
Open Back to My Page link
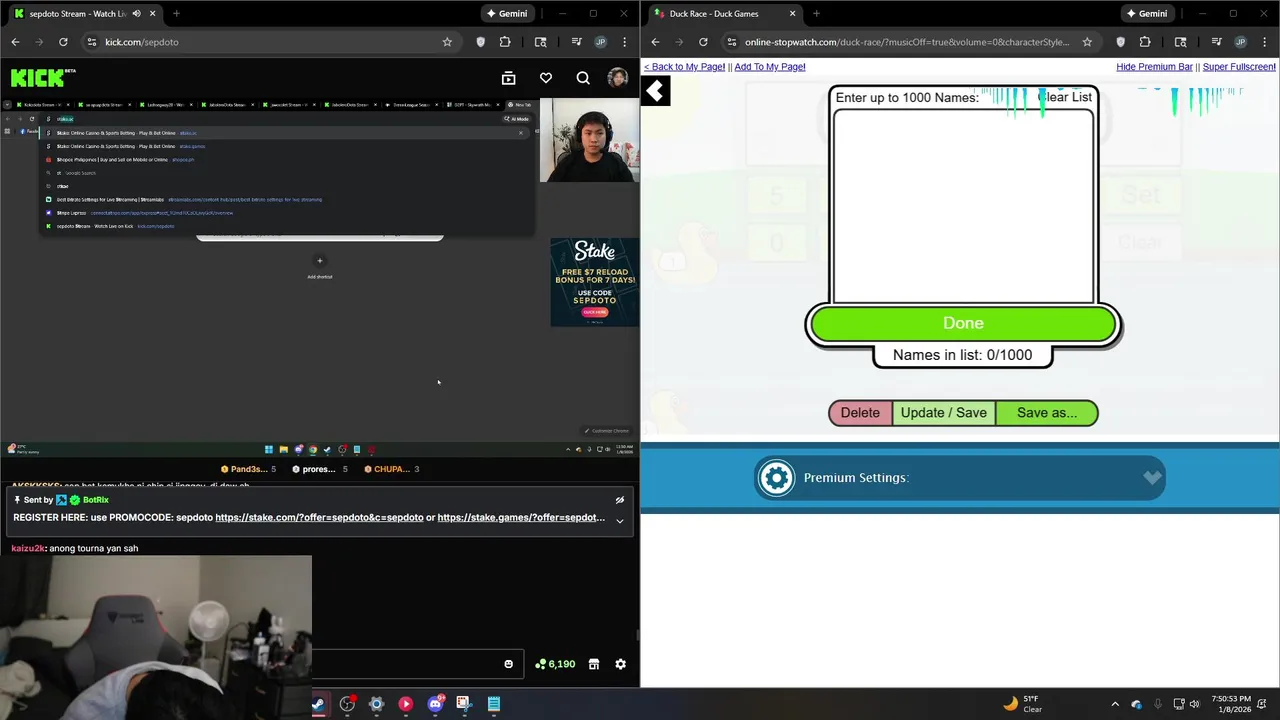[684, 67]
